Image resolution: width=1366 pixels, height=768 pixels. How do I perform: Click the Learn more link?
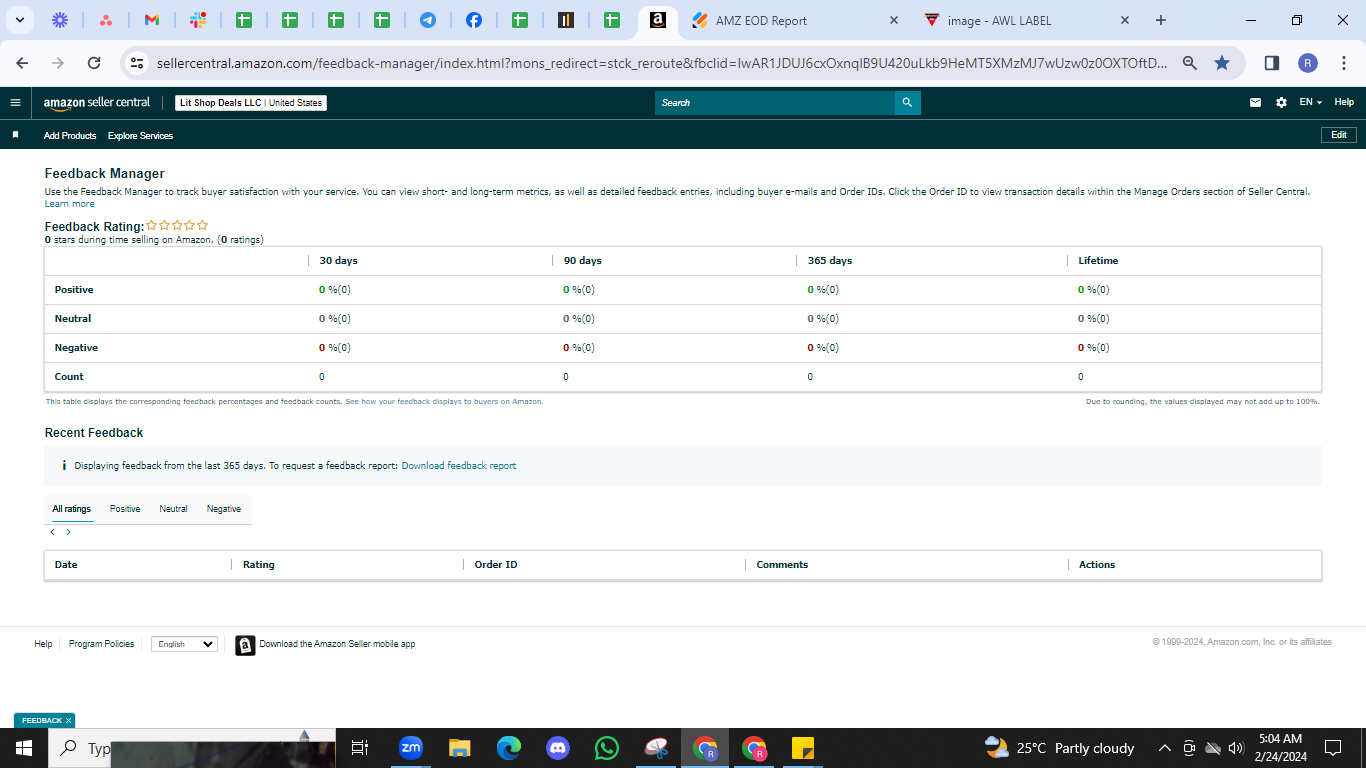click(70, 204)
